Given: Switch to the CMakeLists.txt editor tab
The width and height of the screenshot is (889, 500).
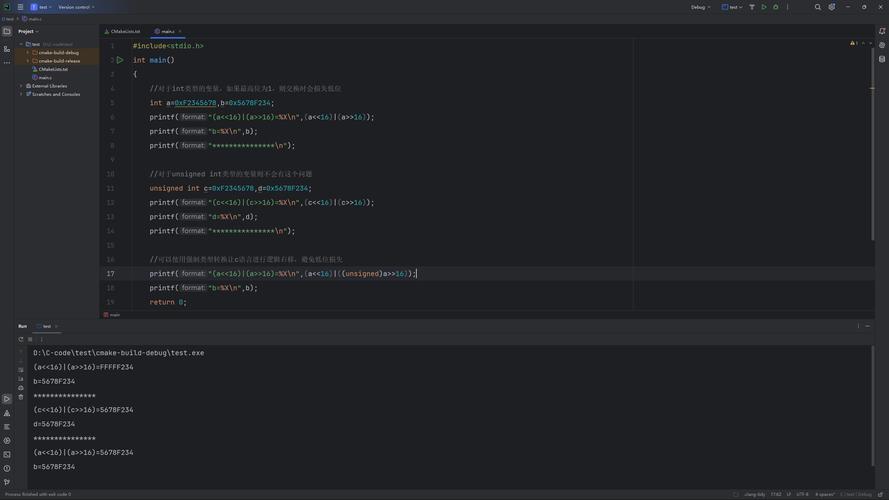Looking at the screenshot, I should 125,31.
